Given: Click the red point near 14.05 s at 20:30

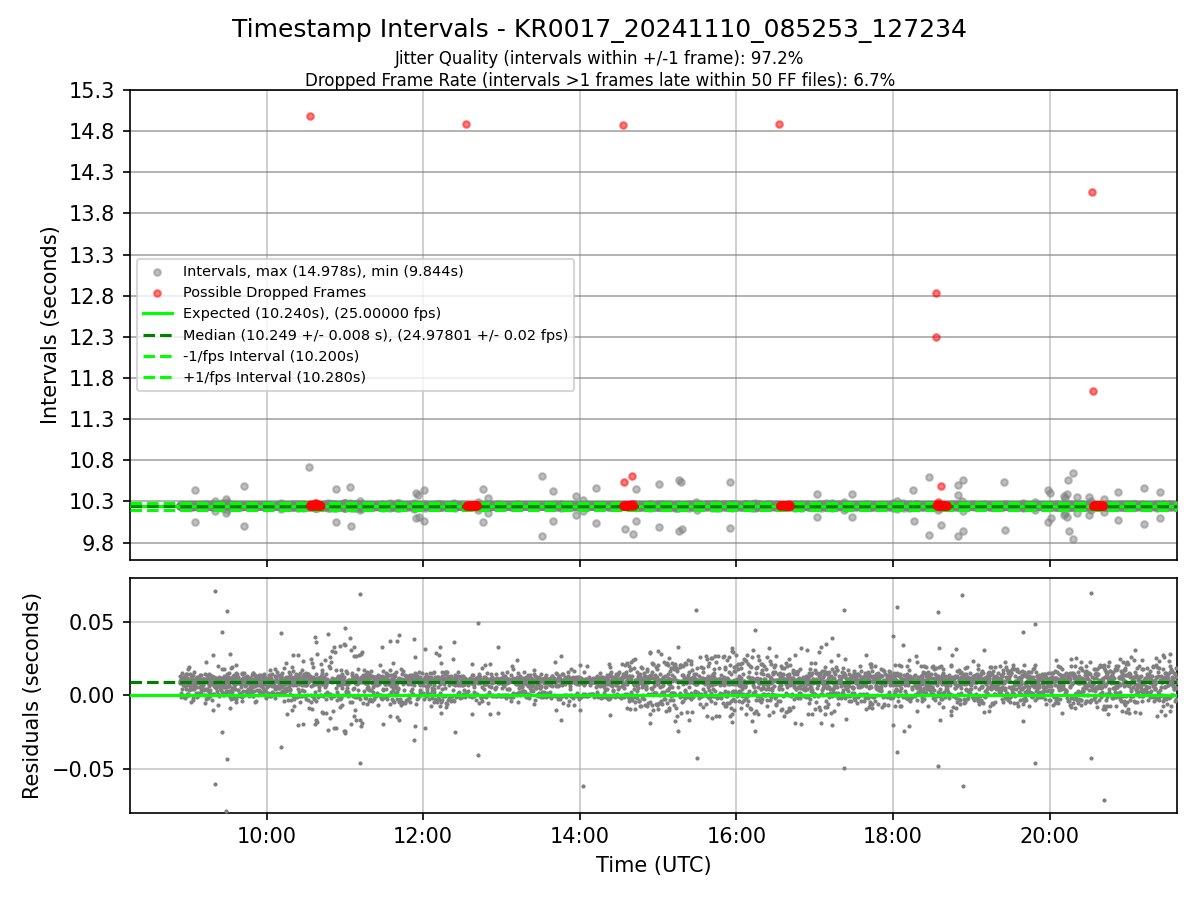Looking at the screenshot, I should tap(1092, 192).
